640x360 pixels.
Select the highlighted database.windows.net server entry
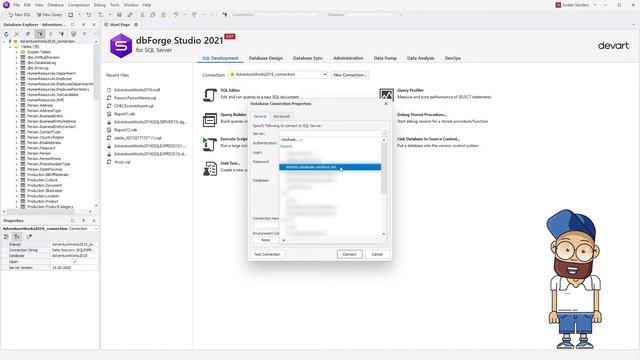[330, 167]
